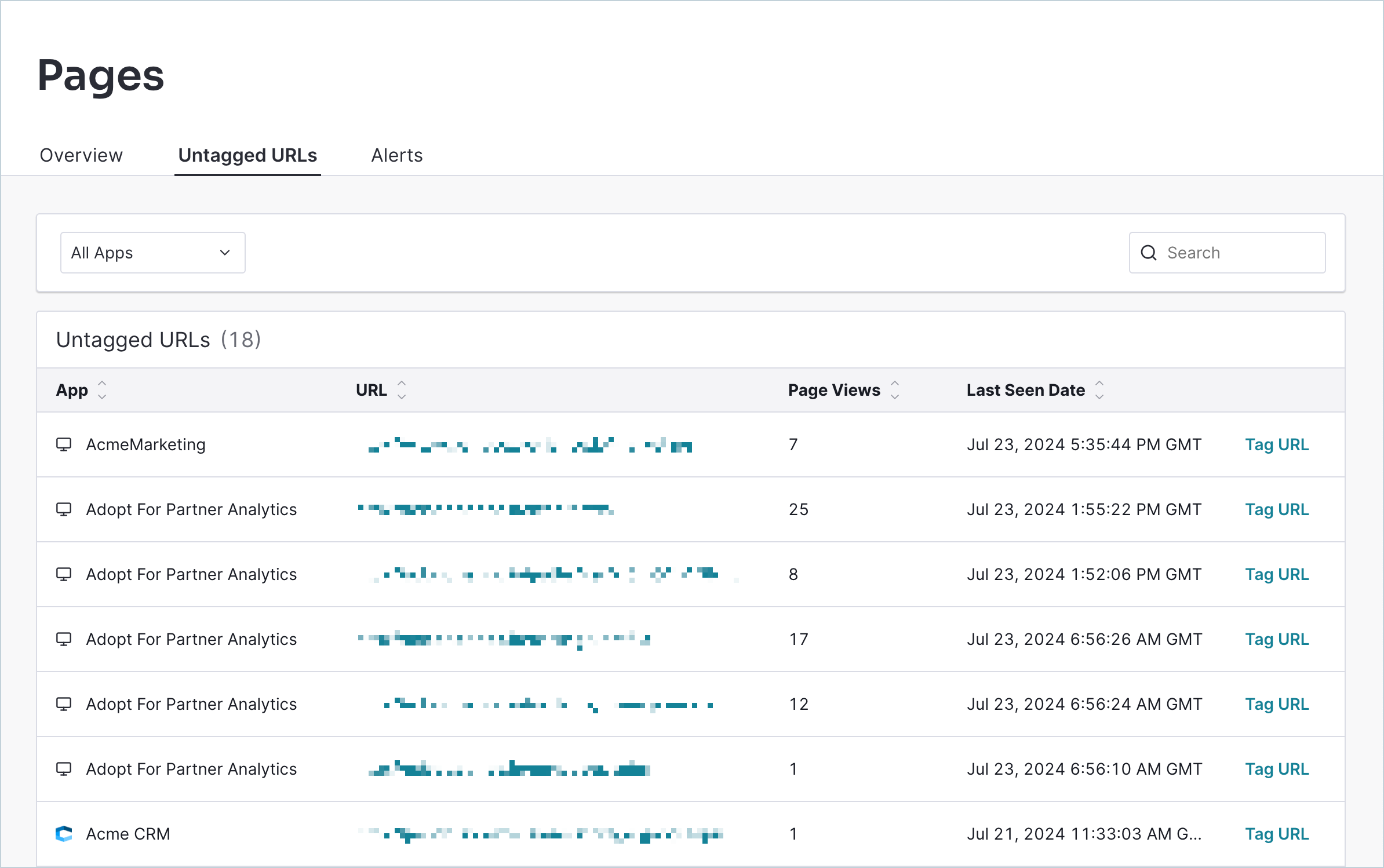Click date Jul 23, 2024 5:35:44 PM GMT
The image size is (1384, 868).
(1084, 444)
